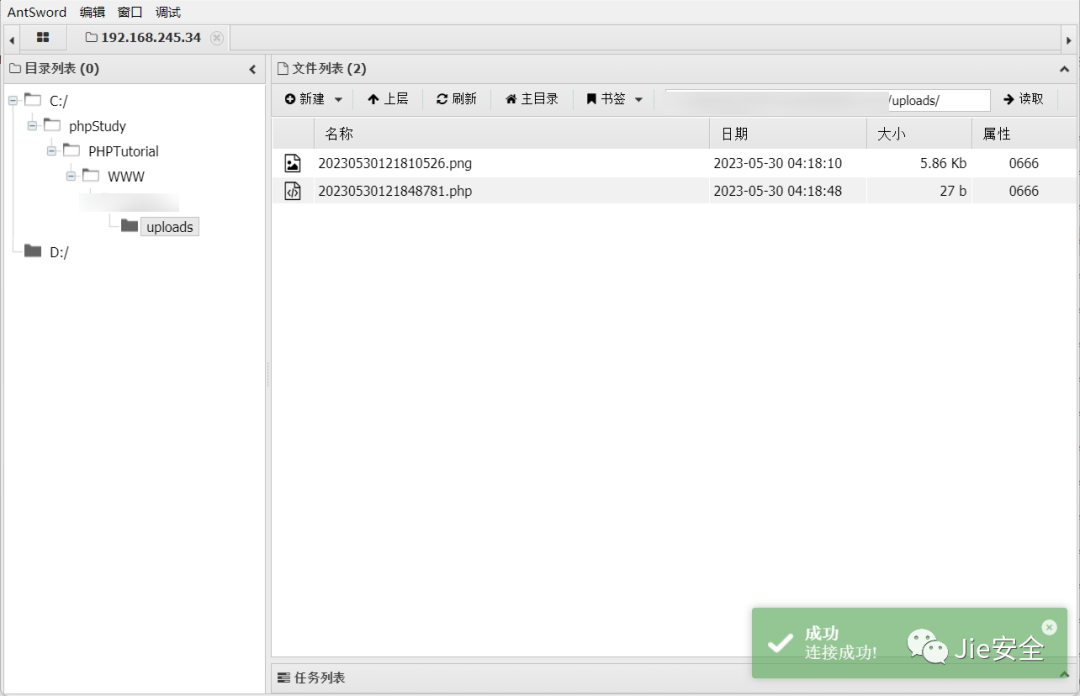Click the code file icon for the php

point(293,191)
